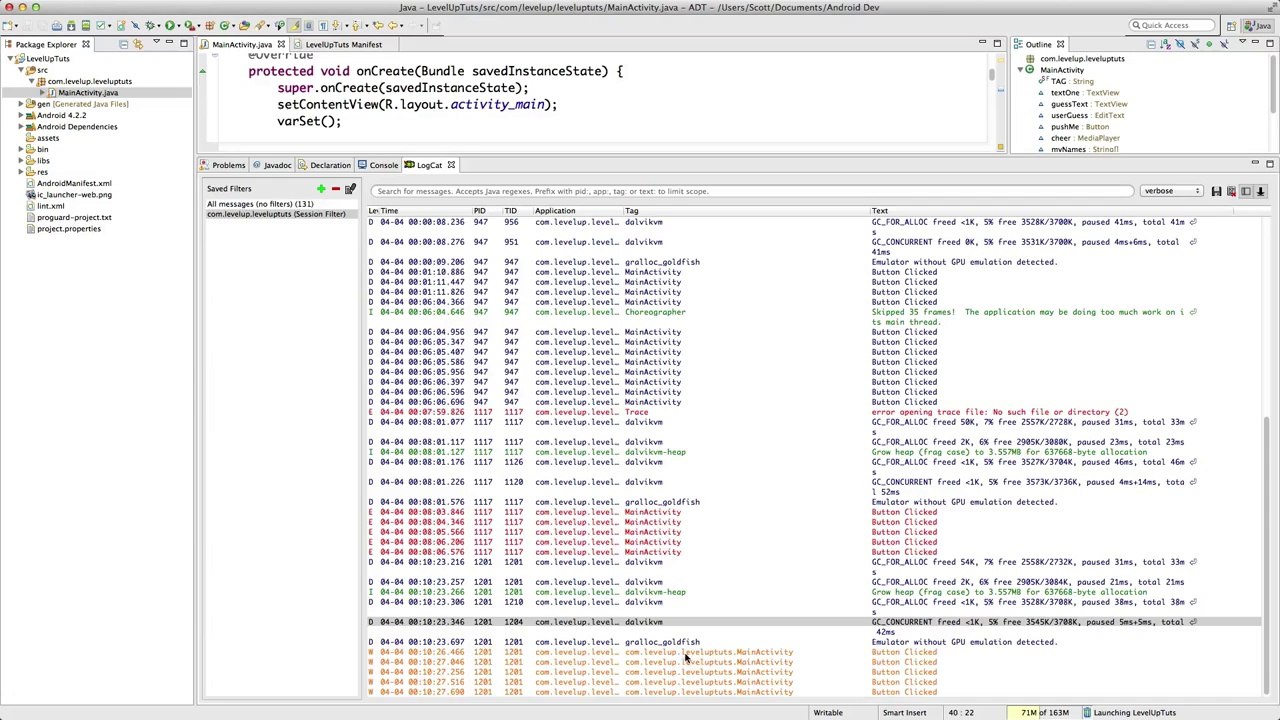
Task: Click the green Run button in toolbar
Action: point(170,25)
